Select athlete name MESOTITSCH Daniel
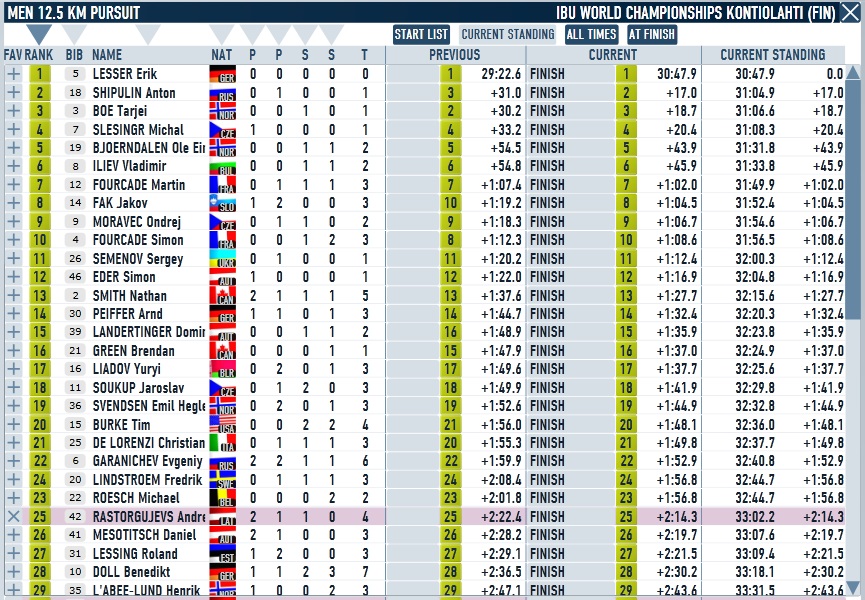Image resolution: width=865 pixels, height=600 pixels. [x=145, y=535]
